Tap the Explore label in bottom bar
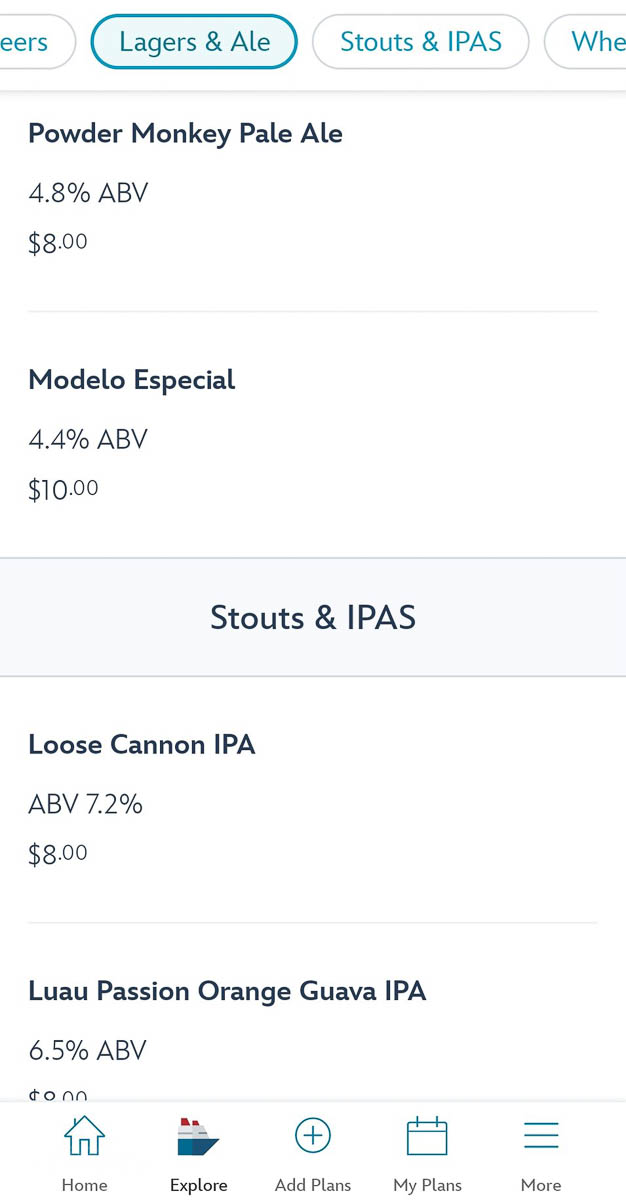Viewport: 626px width, 1200px height. coord(198,1185)
